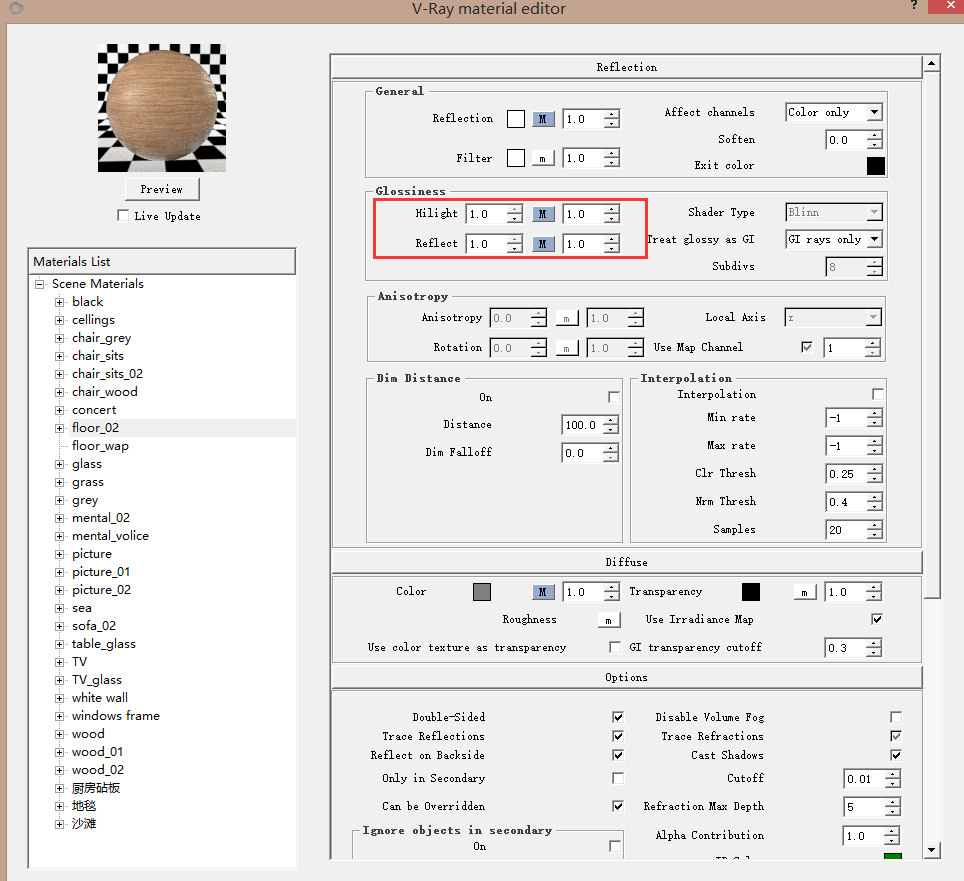Click the Roughness map m button

pos(608,620)
